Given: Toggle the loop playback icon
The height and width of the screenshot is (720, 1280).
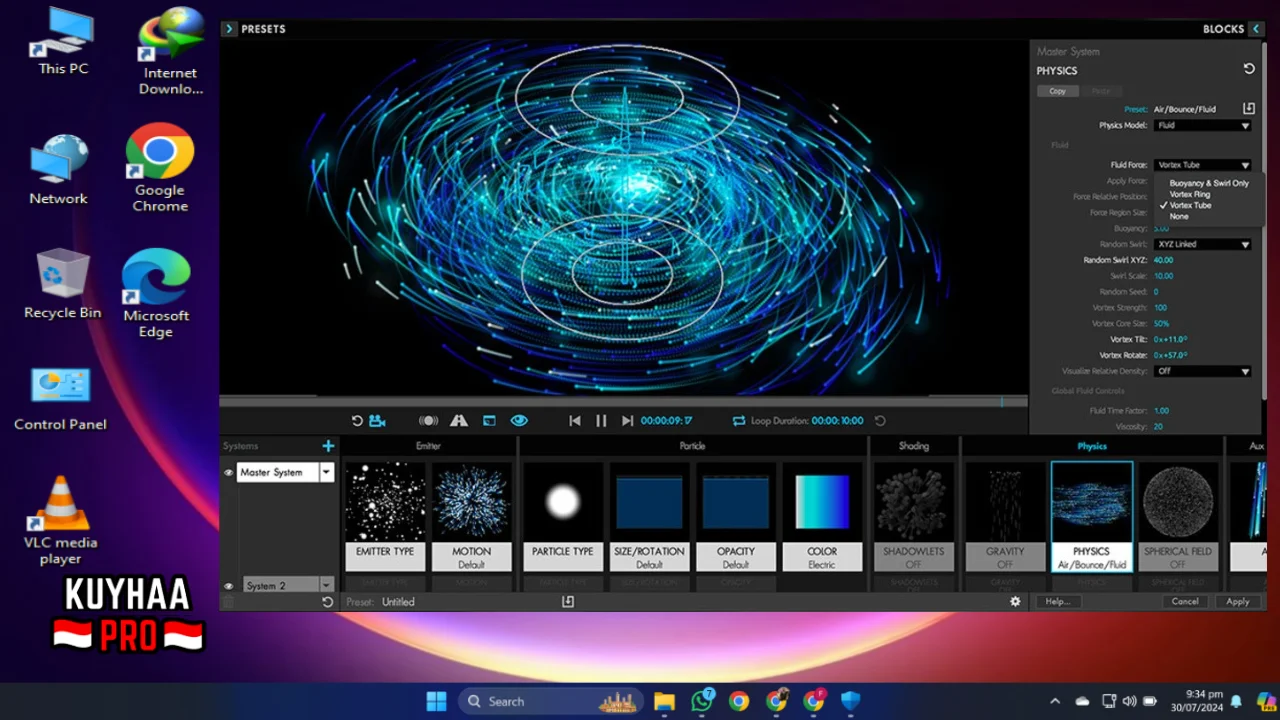Looking at the screenshot, I should [739, 421].
